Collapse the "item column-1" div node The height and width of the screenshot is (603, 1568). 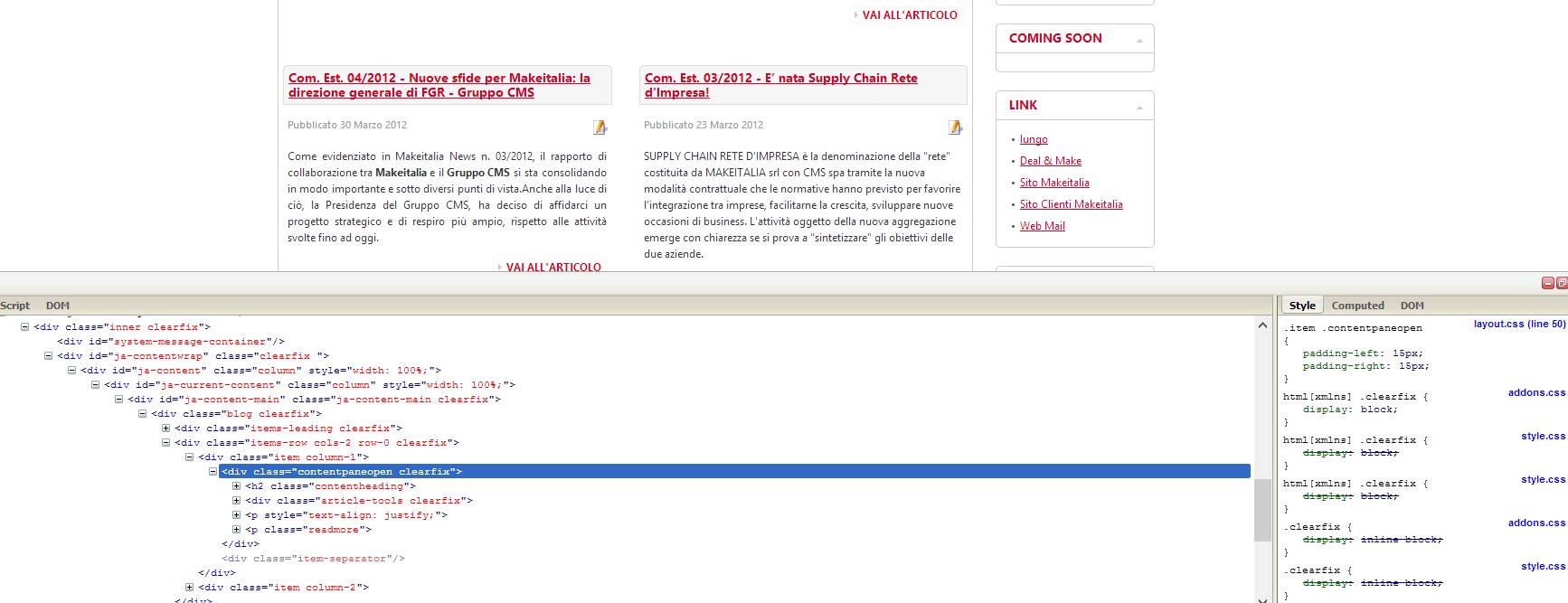coord(189,457)
